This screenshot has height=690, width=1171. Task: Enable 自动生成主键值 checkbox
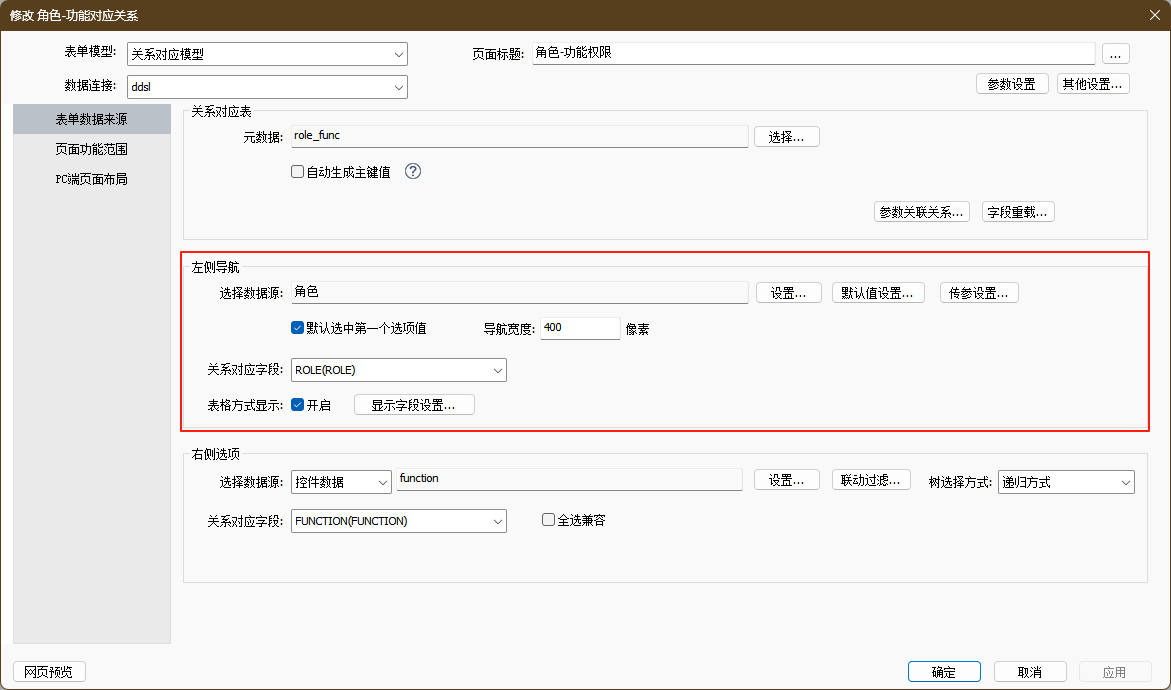[297, 172]
